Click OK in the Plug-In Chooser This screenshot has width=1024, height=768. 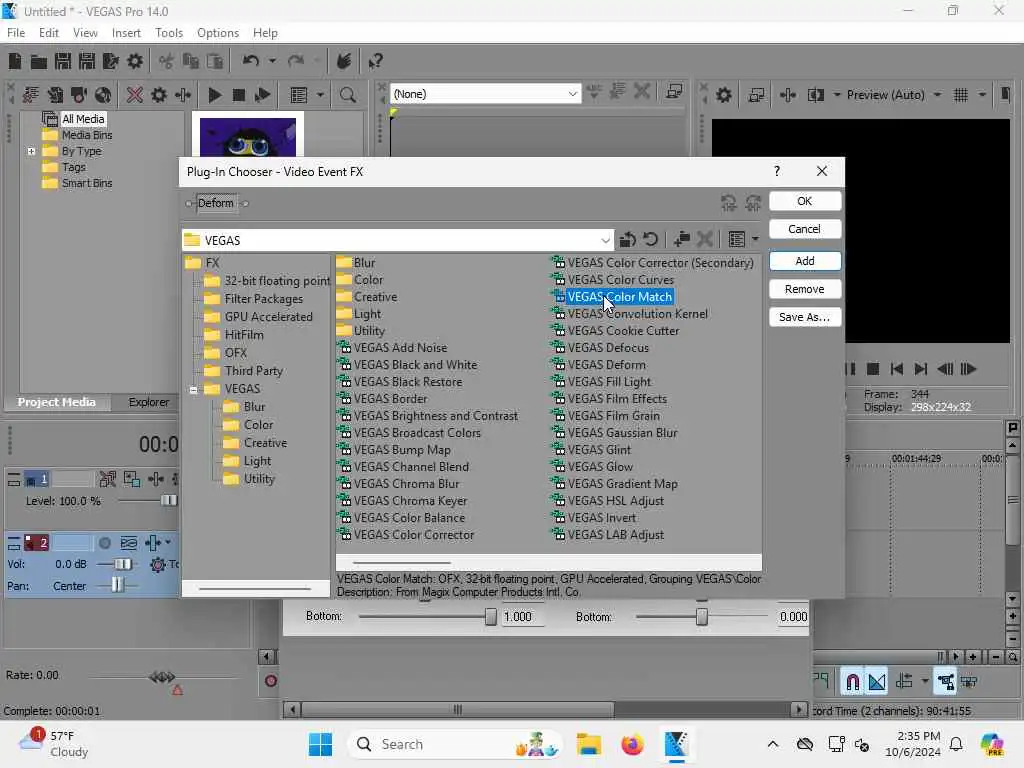[x=805, y=201]
